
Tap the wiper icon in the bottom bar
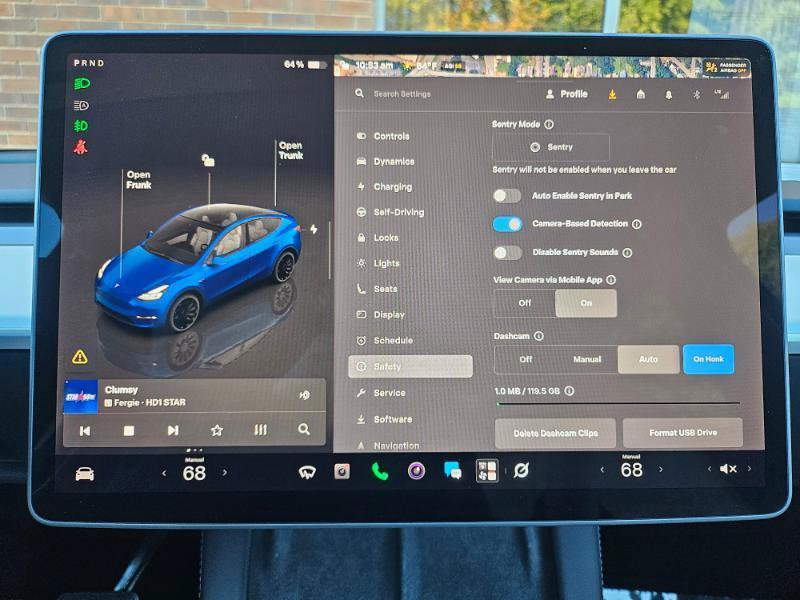click(307, 472)
